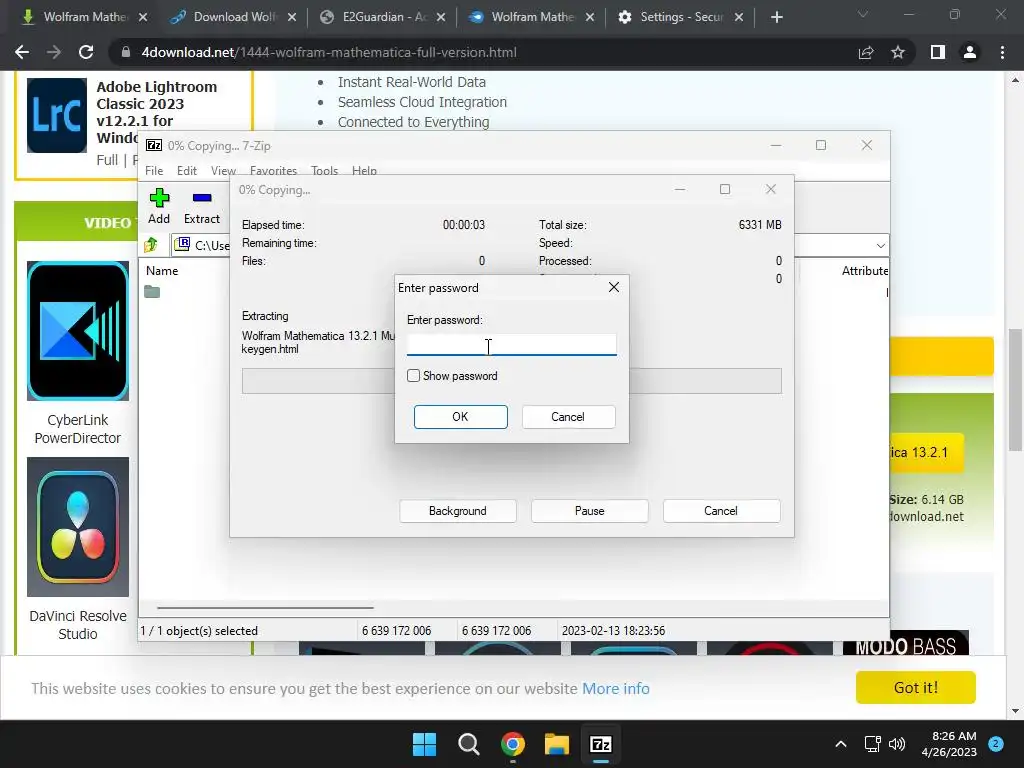Click the Enter password text field
The height and width of the screenshot is (768, 1024).
(x=511, y=345)
